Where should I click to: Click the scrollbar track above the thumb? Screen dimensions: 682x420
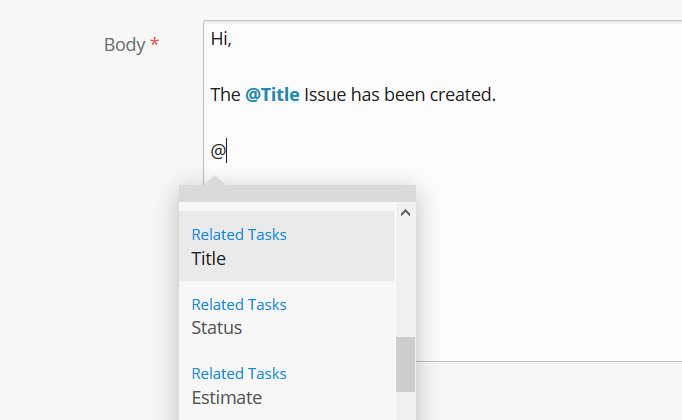pos(405,280)
